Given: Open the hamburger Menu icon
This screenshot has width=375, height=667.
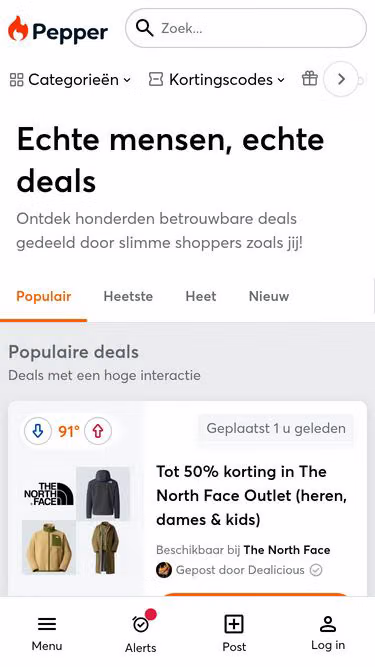Looking at the screenshot, I should [47, 624].
